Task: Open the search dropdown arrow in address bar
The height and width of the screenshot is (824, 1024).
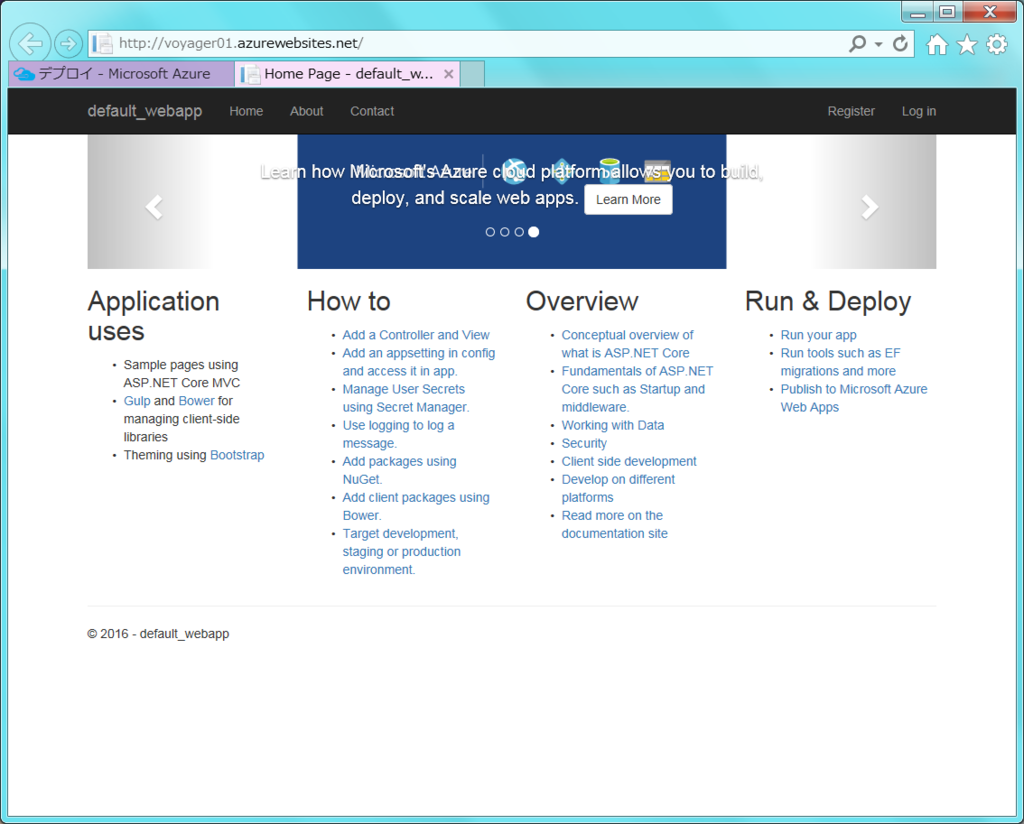Action: tap(879, 44)
